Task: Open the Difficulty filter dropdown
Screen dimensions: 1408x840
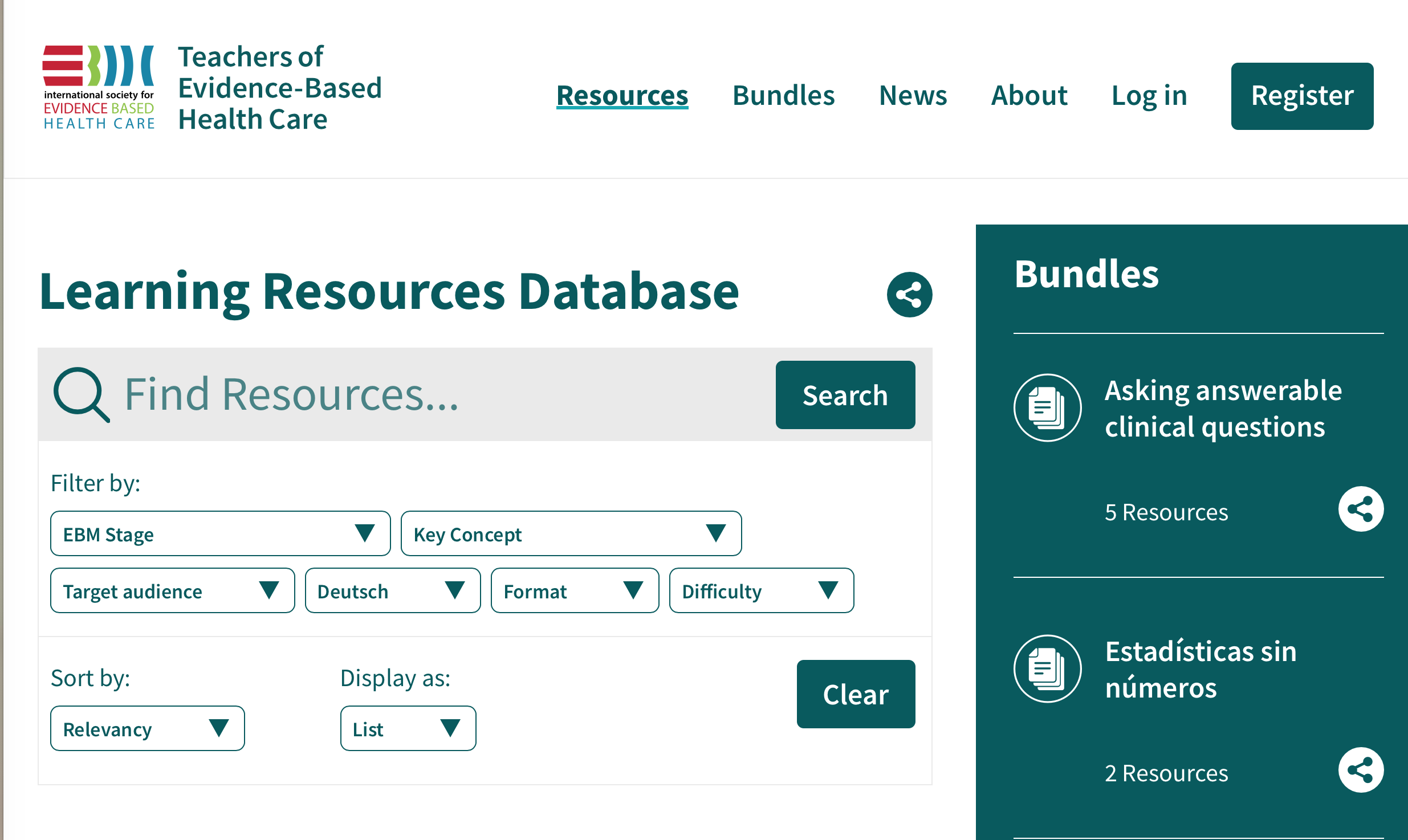Action: pos(761,590)
